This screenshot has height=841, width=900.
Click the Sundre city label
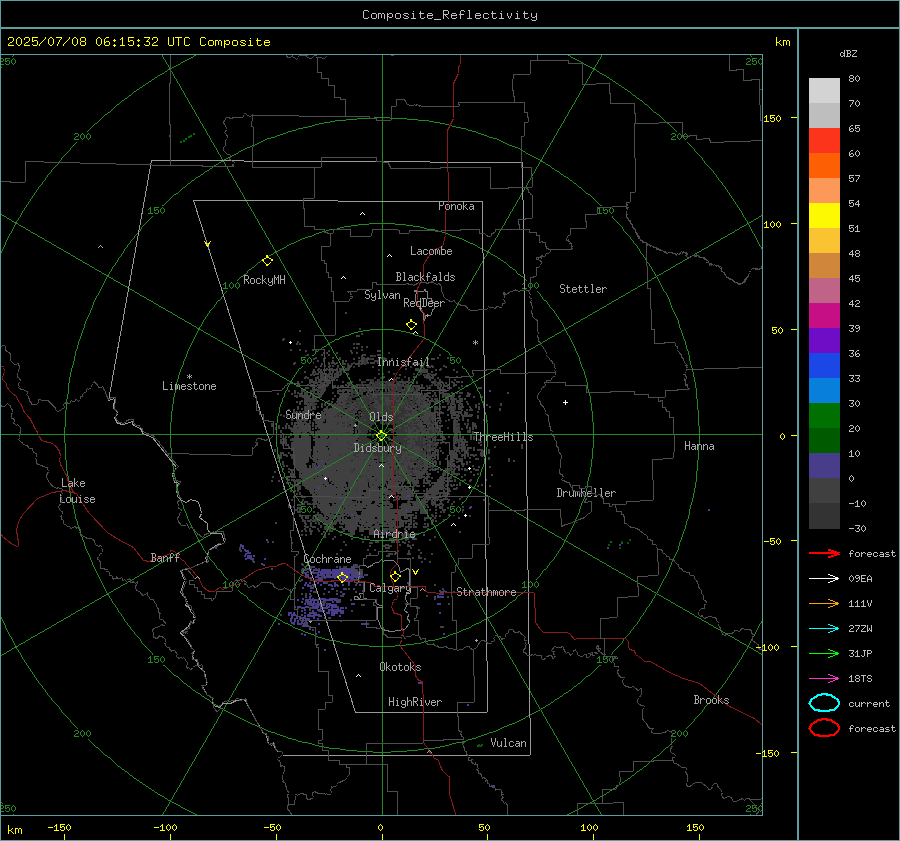click(x=303, y=414)
